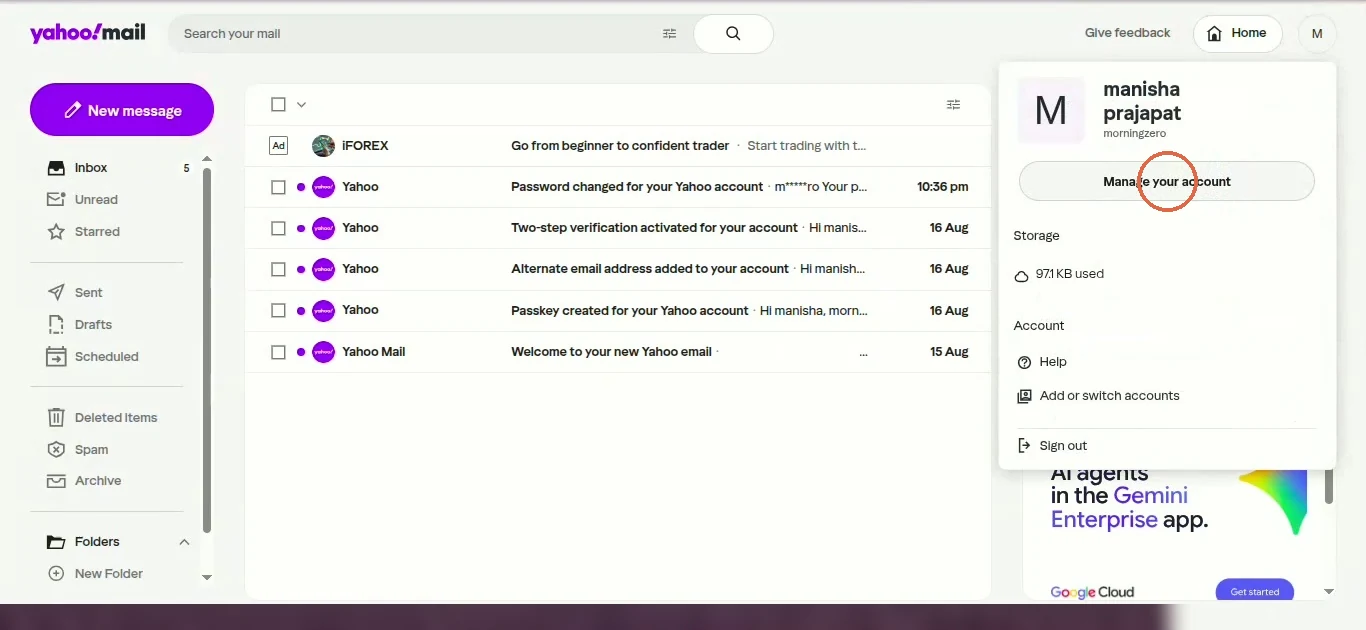Click Give feedback link
The width and height of the screenshot is (1366, 630).
pos(1127,33)
